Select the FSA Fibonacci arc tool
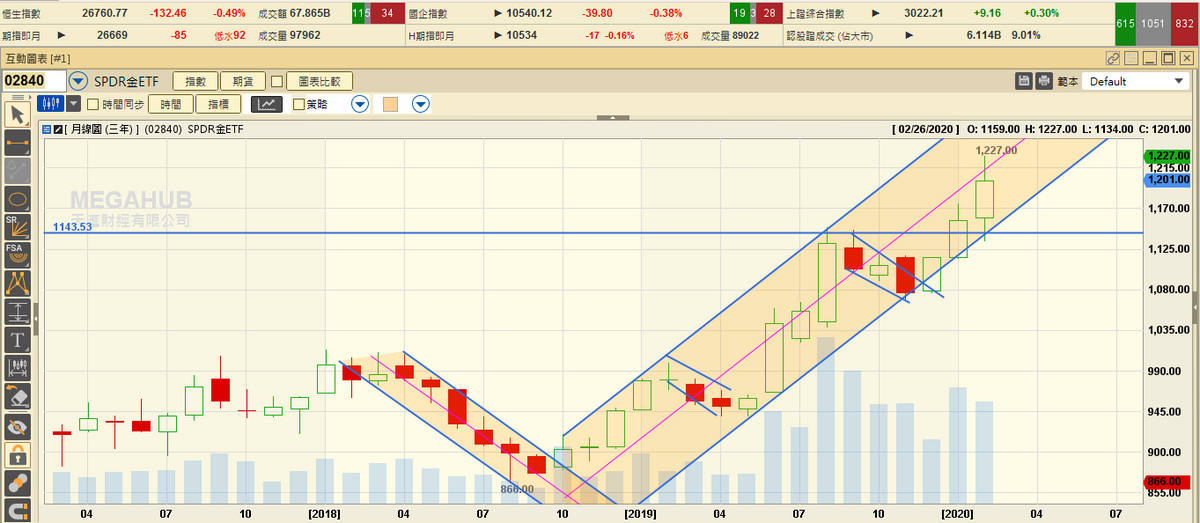Viewport: 1200px width, 523px height. [x=17, y=254]
